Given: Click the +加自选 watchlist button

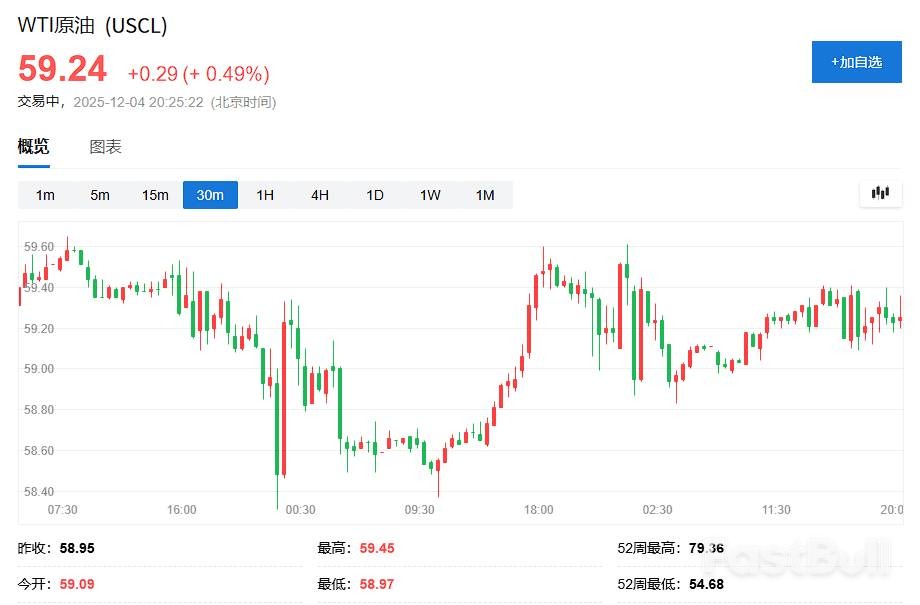Looking at the screenshot, I should click(856, 61).
